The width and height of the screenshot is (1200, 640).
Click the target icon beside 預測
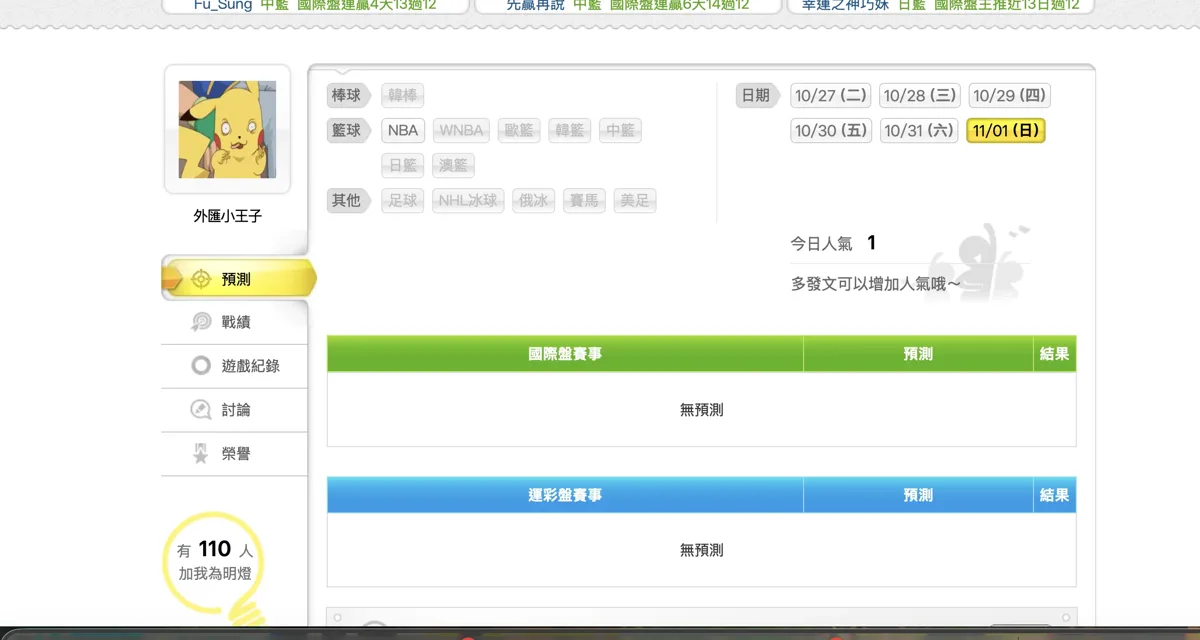click(201, 279)
